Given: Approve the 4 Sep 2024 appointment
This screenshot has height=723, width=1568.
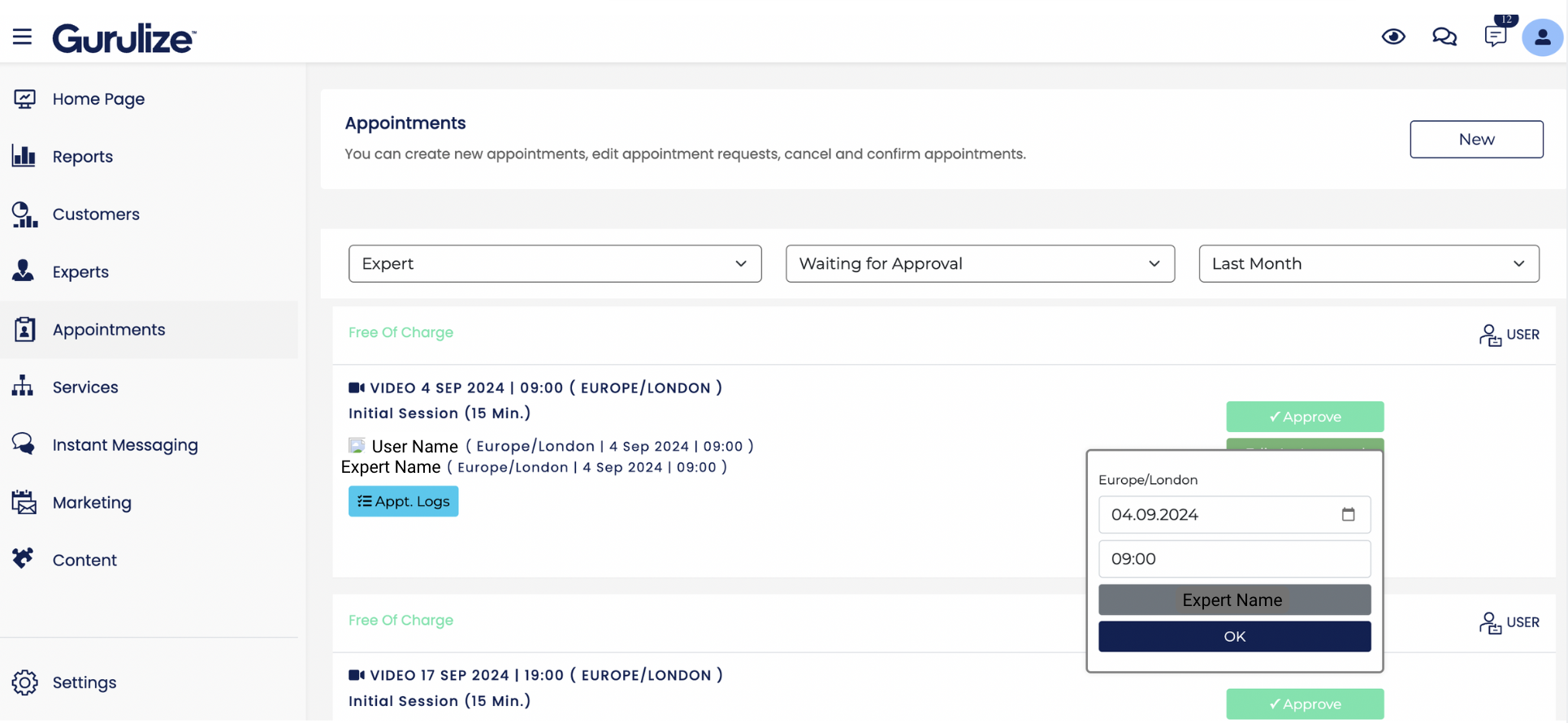Looking at the screenshot, I should (1305, 417).
